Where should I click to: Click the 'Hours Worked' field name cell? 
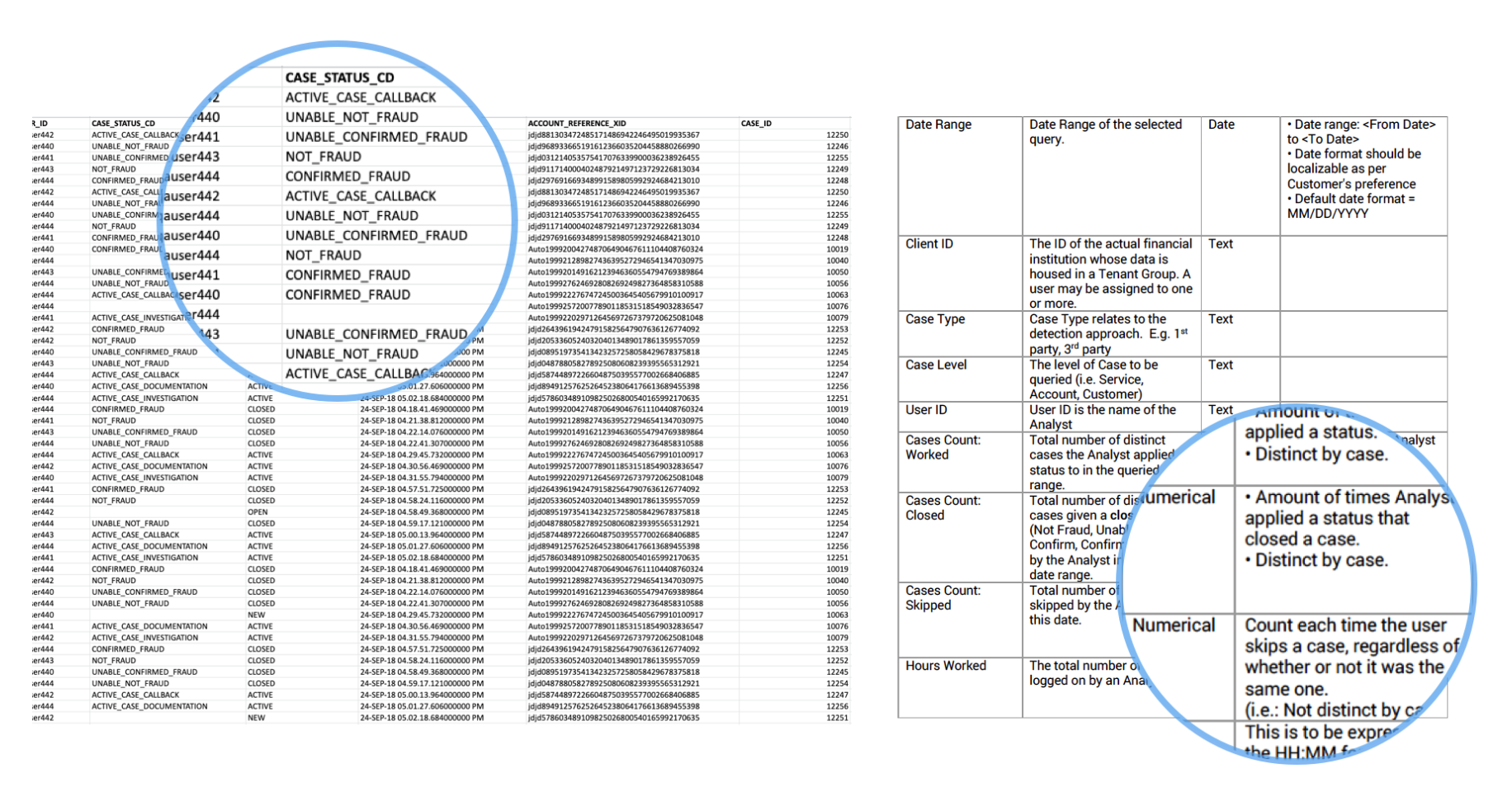tap(960, 687)
